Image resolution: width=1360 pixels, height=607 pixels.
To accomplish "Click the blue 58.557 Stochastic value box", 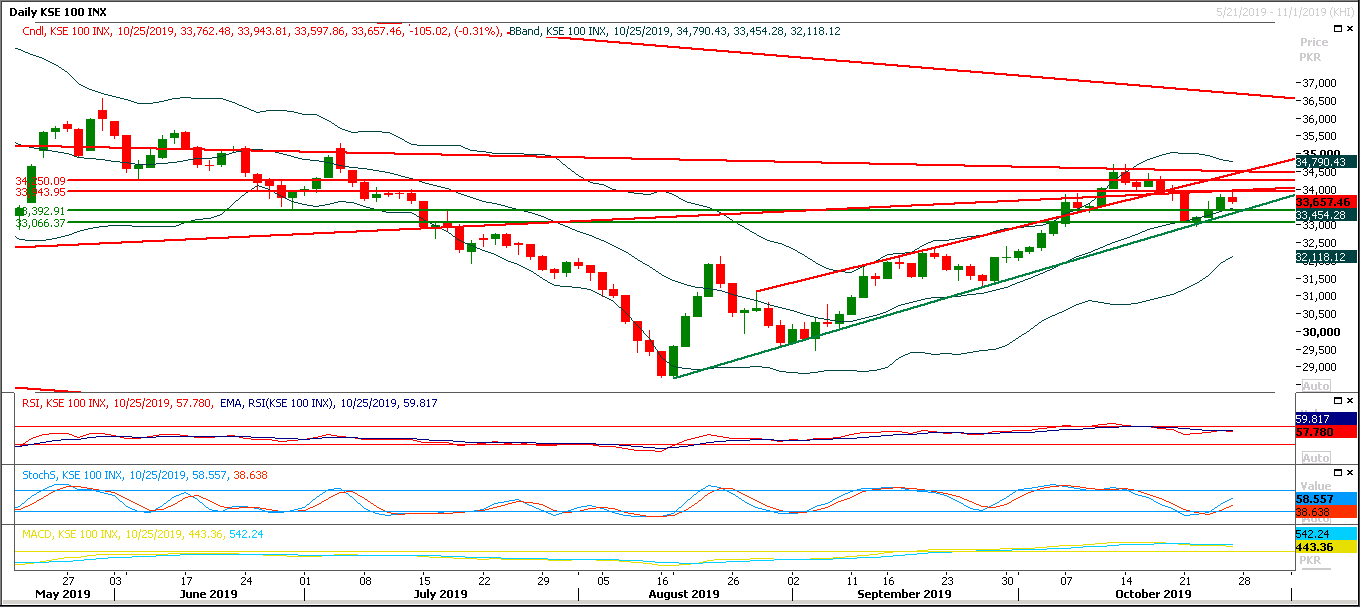I will pos(1313,498).
